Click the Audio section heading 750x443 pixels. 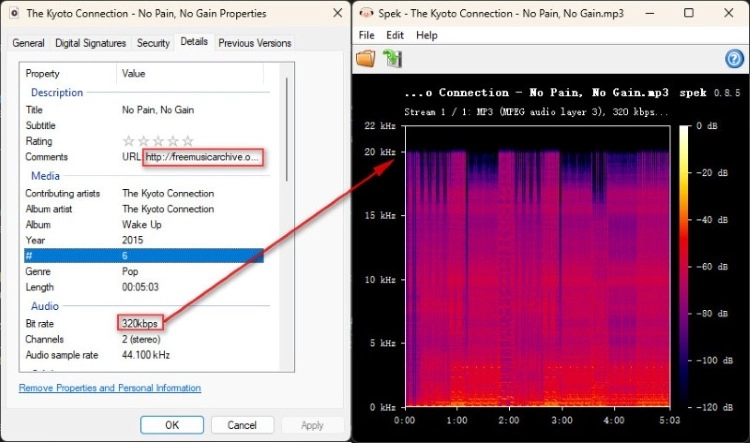pos(45,306)
